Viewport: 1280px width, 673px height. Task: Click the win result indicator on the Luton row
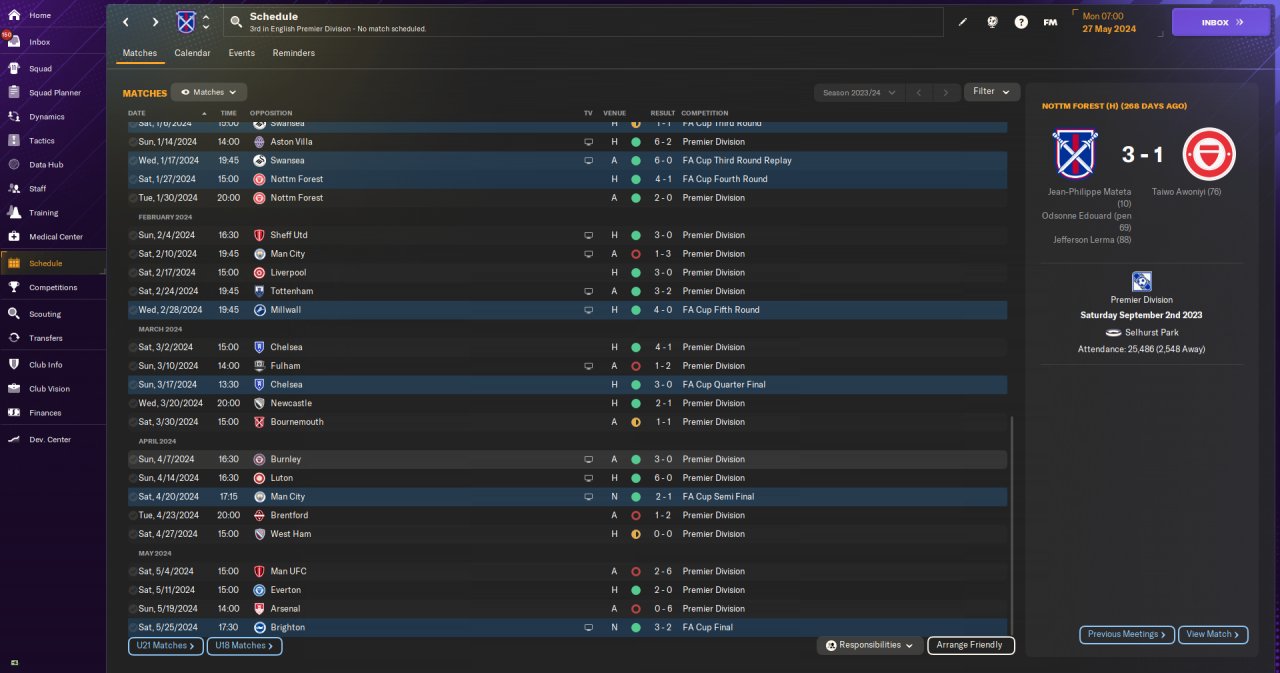point(635,478)
